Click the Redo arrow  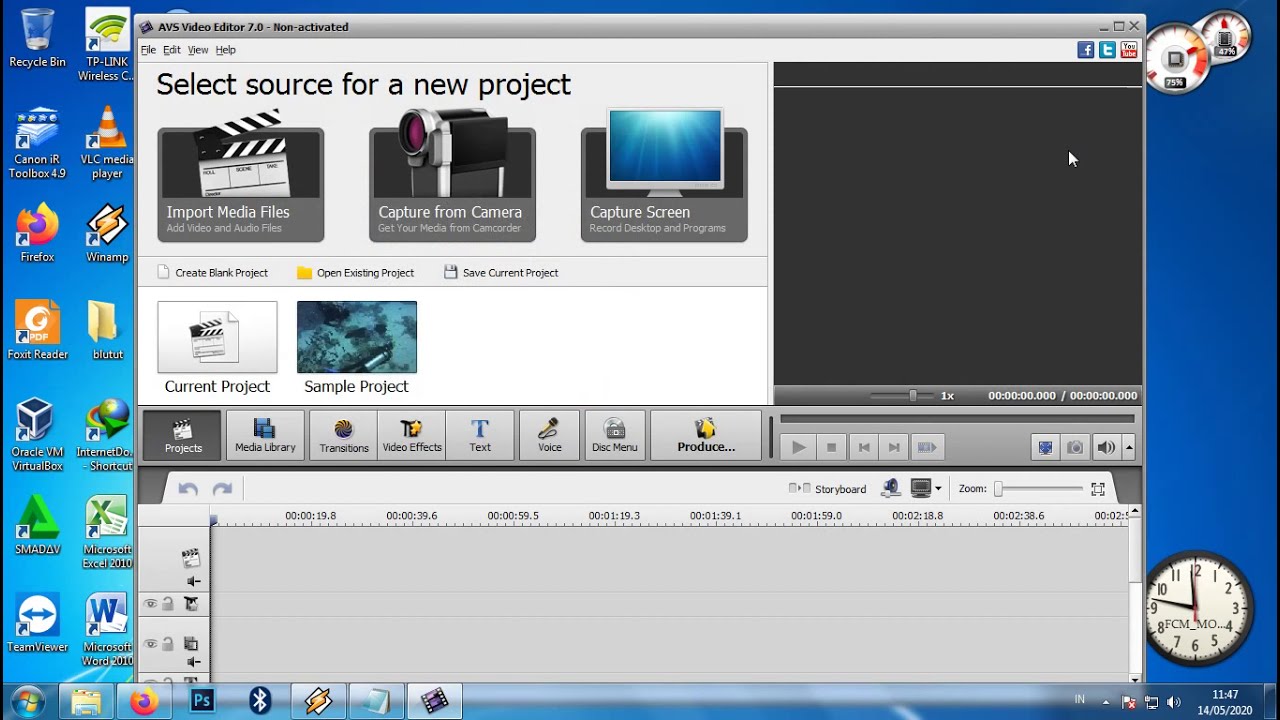click(x=222, y=488)
